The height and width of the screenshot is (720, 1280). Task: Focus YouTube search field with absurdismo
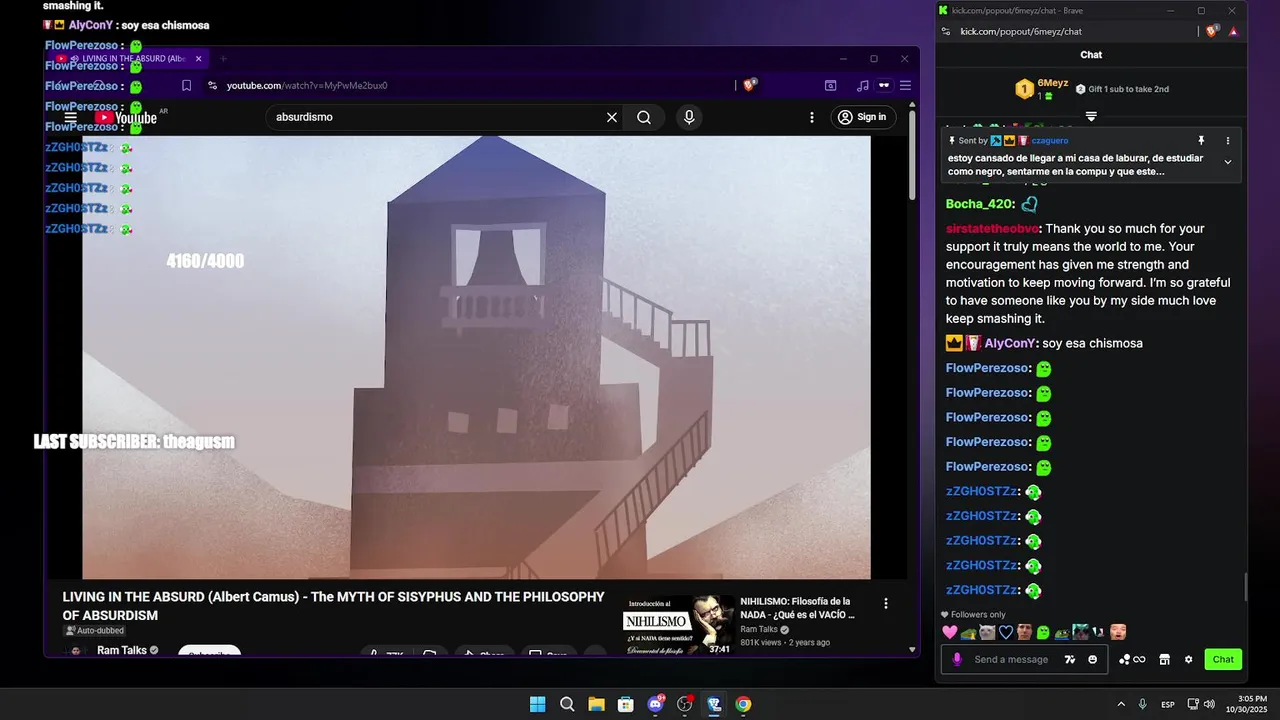click(435, 117)
